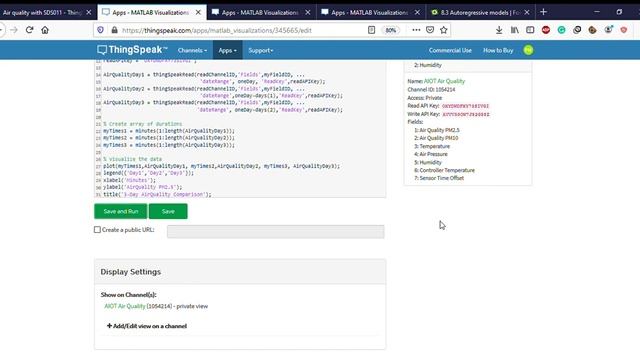This screenshot has height=360, width=640.
Task: Open the downloads arrow icon
Action: point(499,30)
